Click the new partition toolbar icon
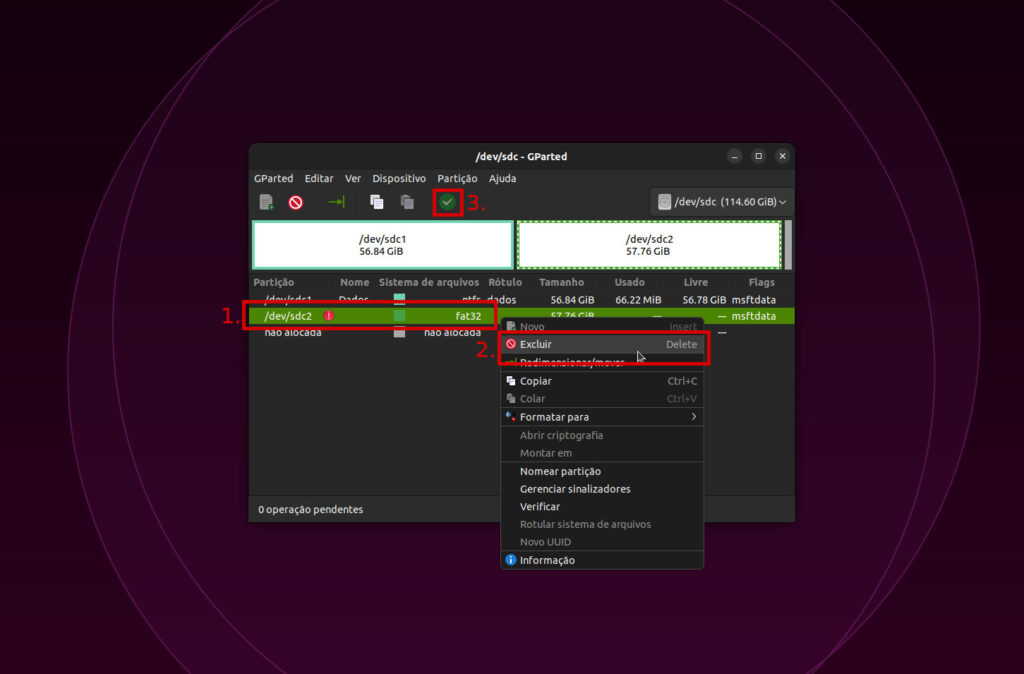 click(x=266, y=202)
